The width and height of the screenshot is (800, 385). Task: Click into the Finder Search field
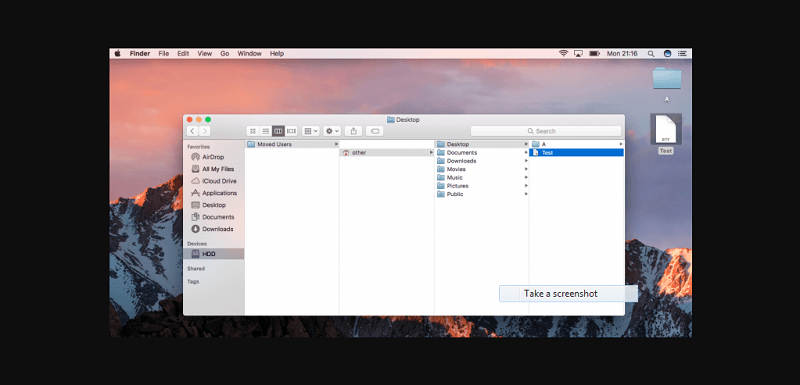[x=546, y=131]
